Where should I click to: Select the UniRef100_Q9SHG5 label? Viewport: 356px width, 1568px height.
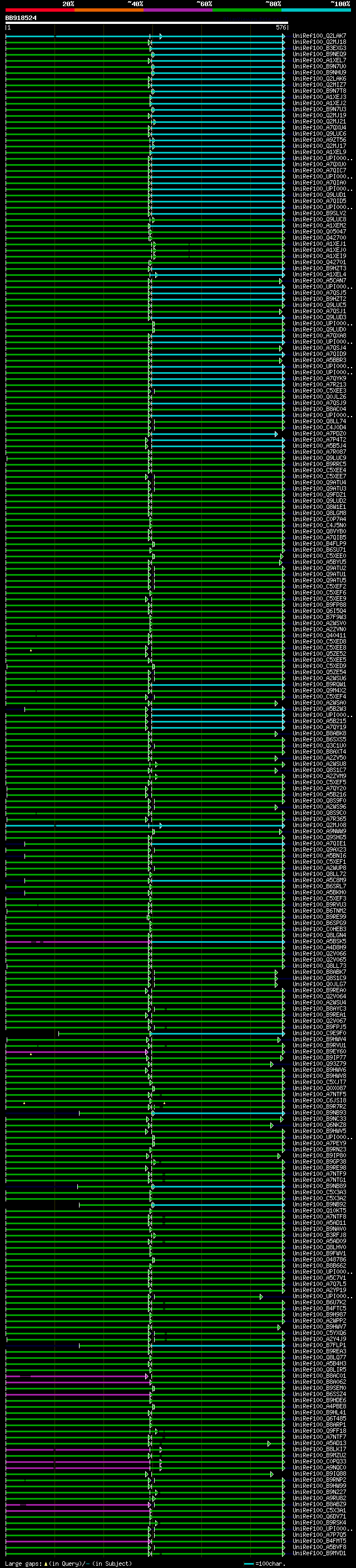pyautogui.click(x=319, y=838)
